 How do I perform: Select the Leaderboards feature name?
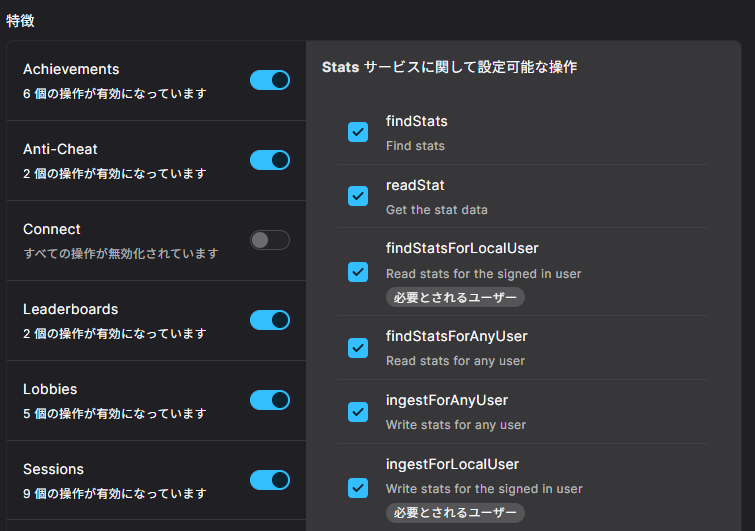point(70,309)
